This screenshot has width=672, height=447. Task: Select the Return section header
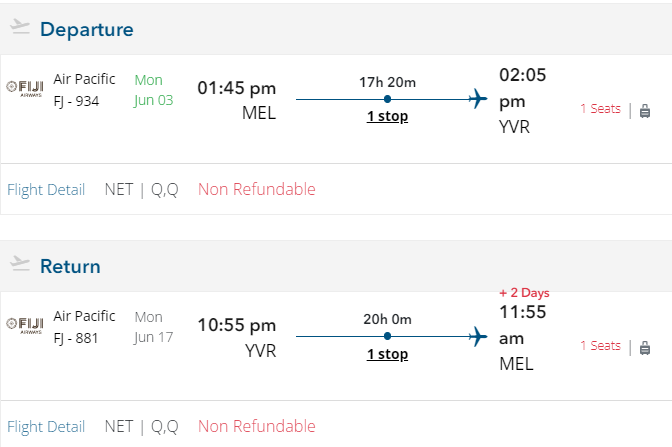tap(70, 267)
